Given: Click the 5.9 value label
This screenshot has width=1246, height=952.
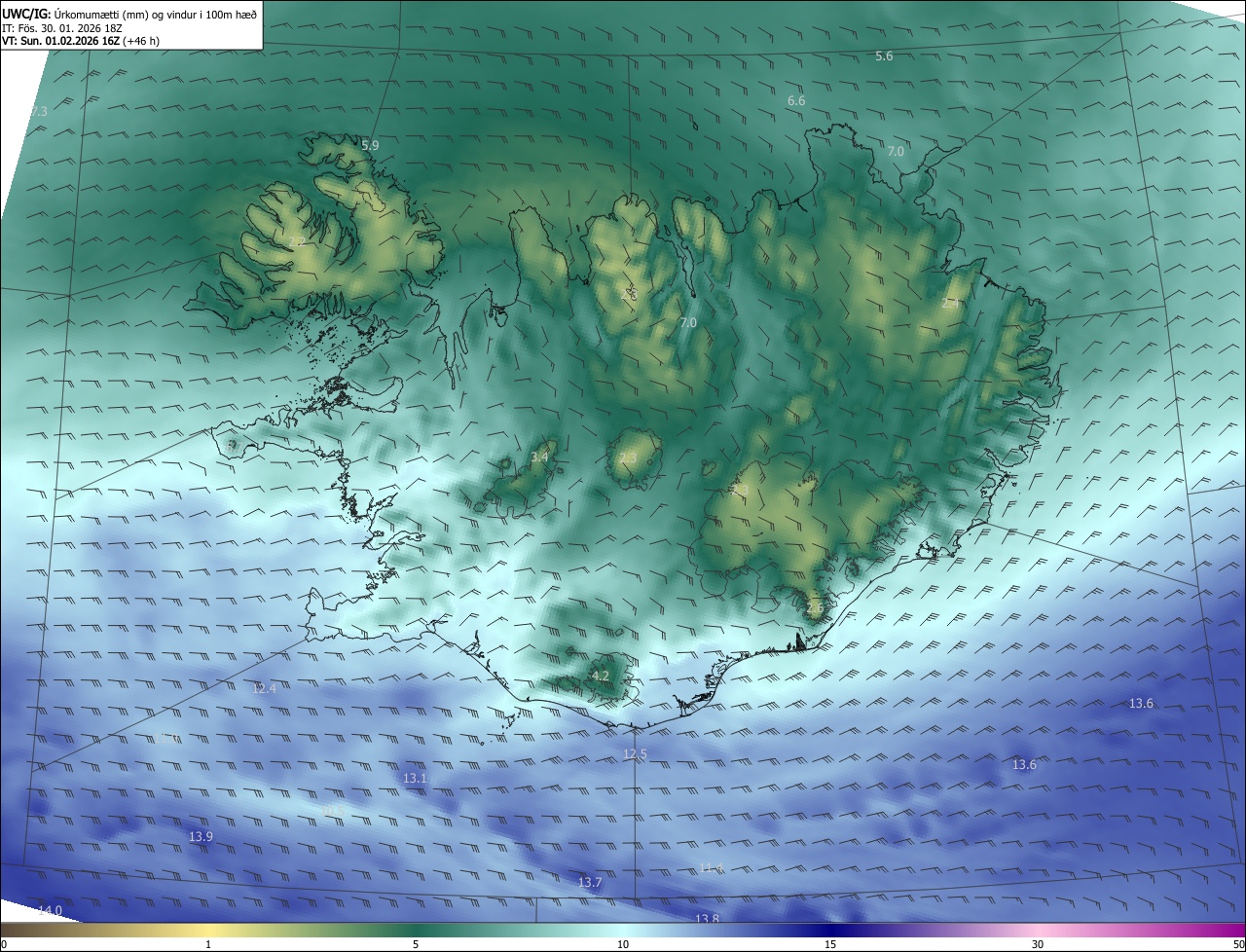Looking at the screenshot, I should [x=370, y=145].
